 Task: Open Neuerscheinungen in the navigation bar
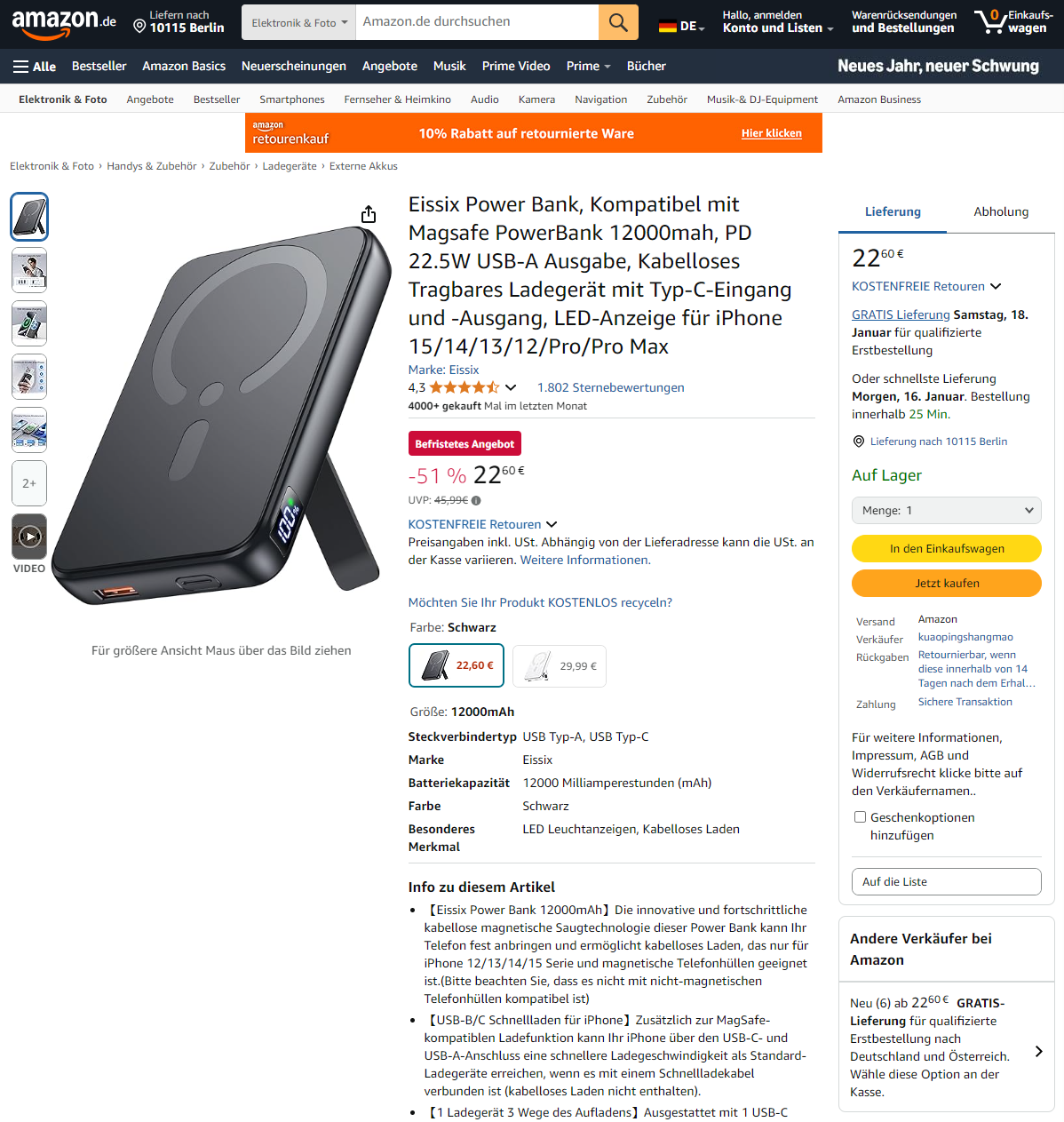pos(294,67)
